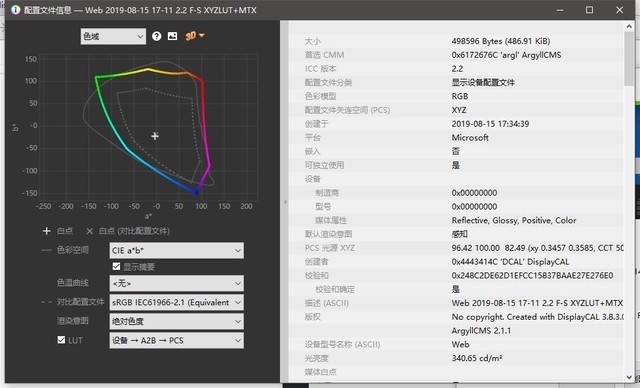
Task: Open the 3D view dropdown
Action: coord(195,36)
